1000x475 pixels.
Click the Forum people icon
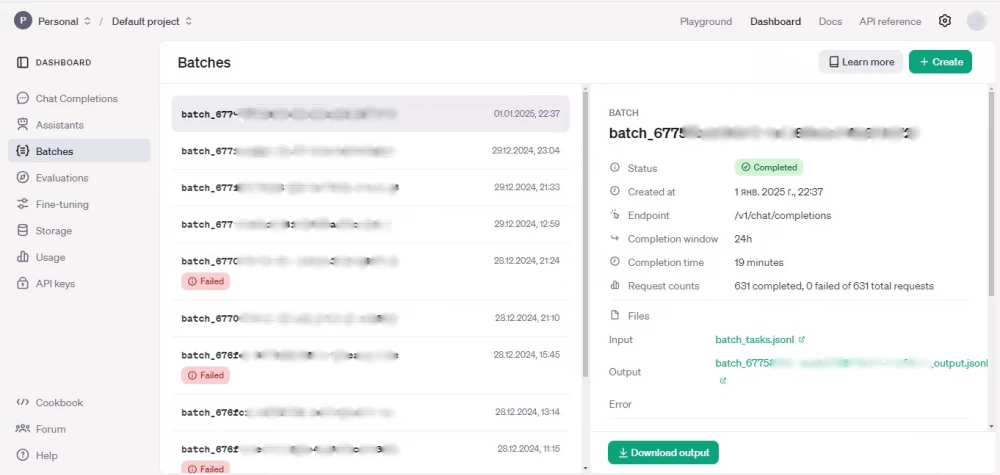pos(23,429)
